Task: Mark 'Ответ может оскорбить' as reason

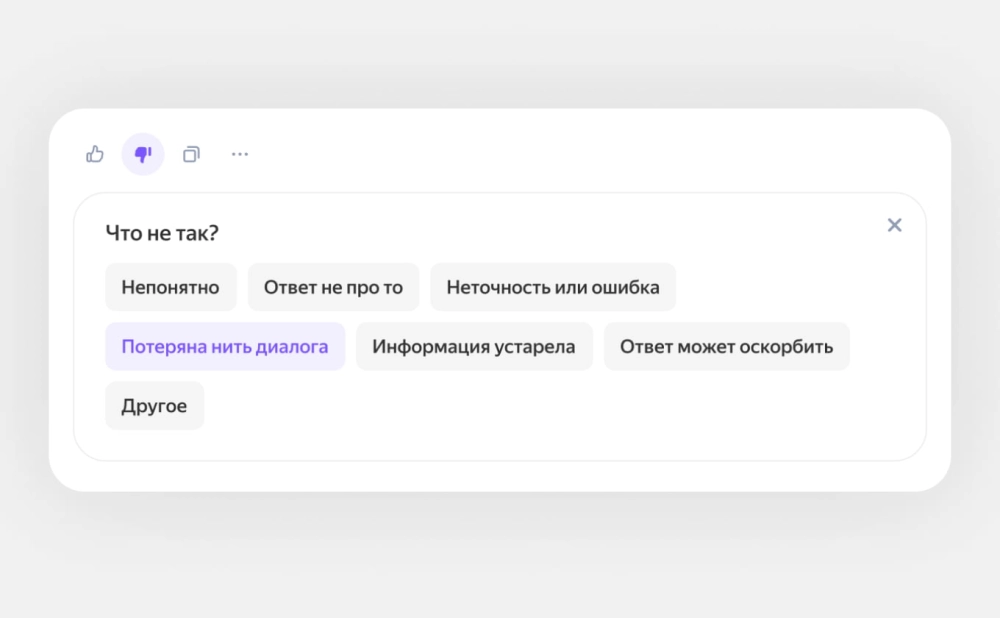Action: [x=726, y=347]
